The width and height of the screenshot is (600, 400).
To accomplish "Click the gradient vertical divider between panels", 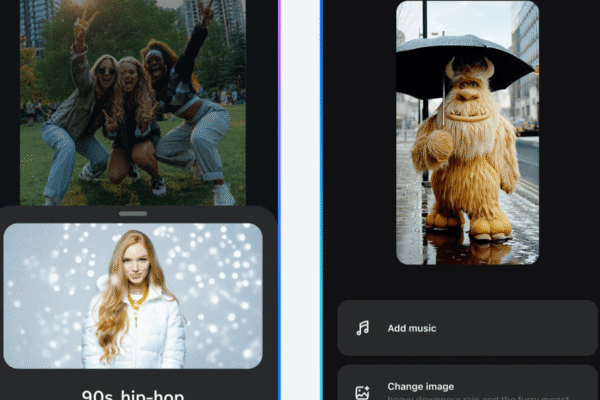I will (x=280, y=200).
